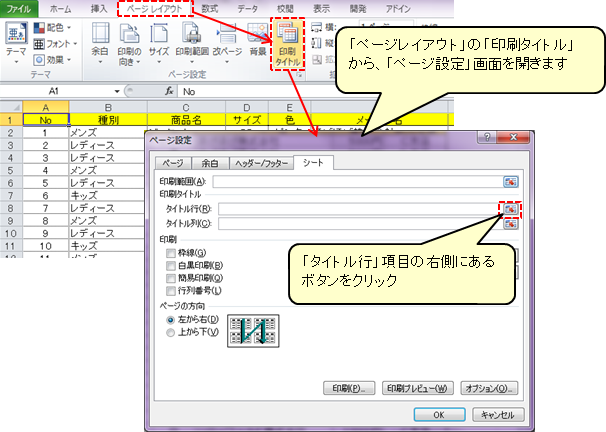The width and height of the screenshot is (606, 432).
Task: Click cell D1 labeled サイズ
Action: click(247, 120)
